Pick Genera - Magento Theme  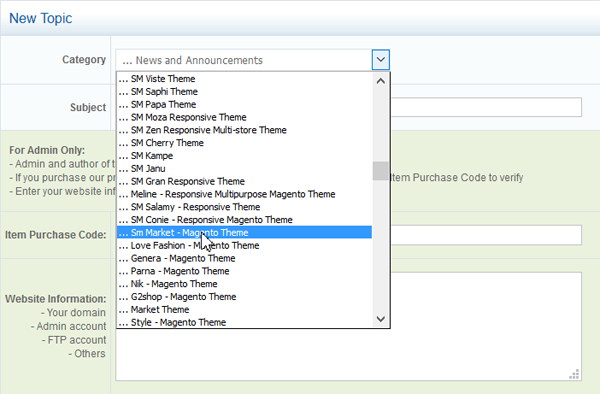click(x=244, y=258)
